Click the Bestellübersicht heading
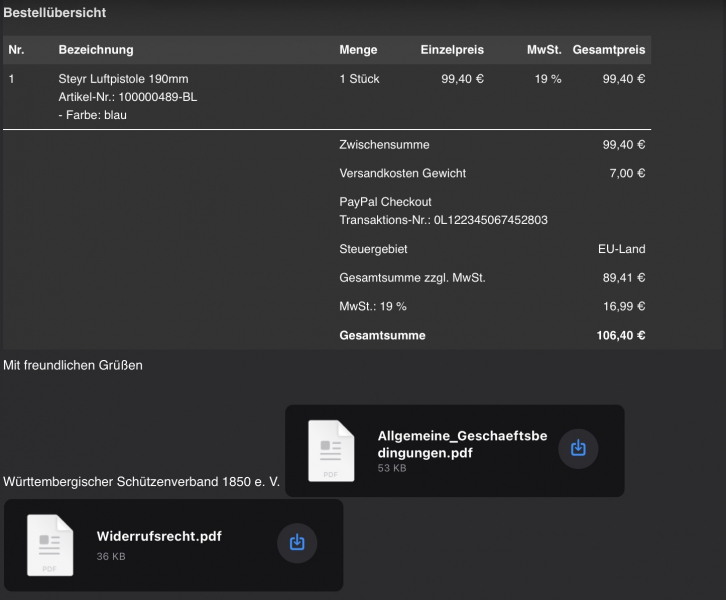Image resolution: width=726 pixels, height=600 pixels. (x=55, y=13)
